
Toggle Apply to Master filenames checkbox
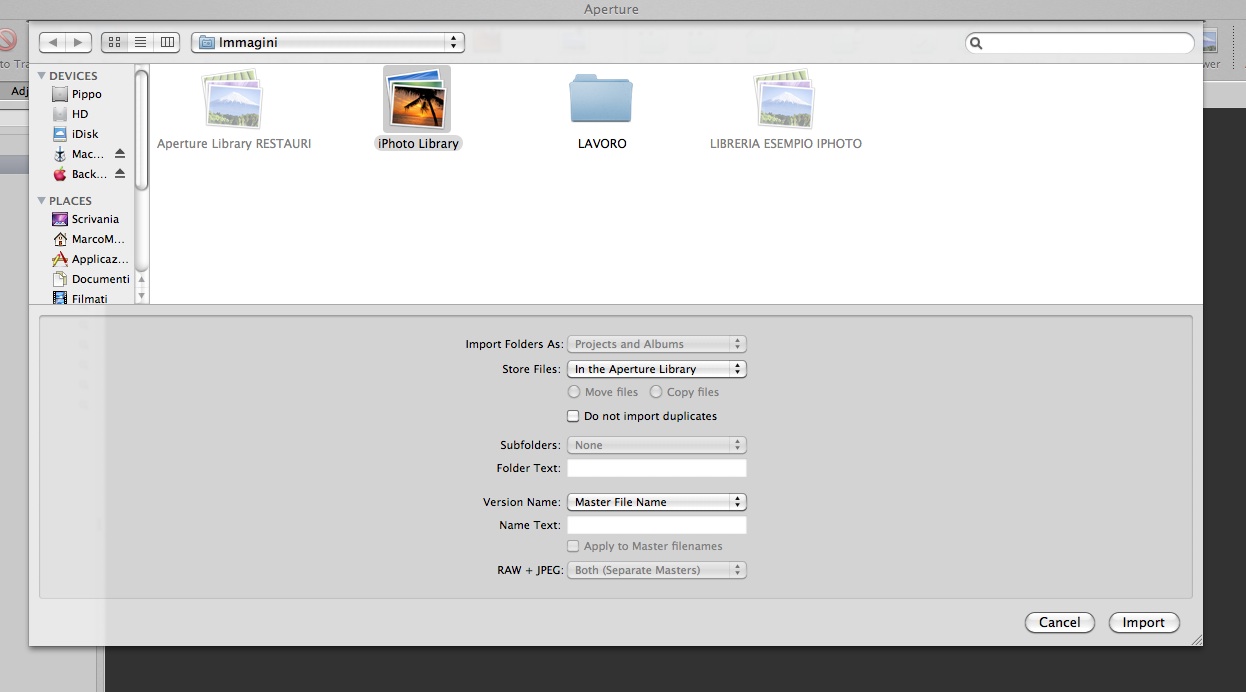(573, 546)
